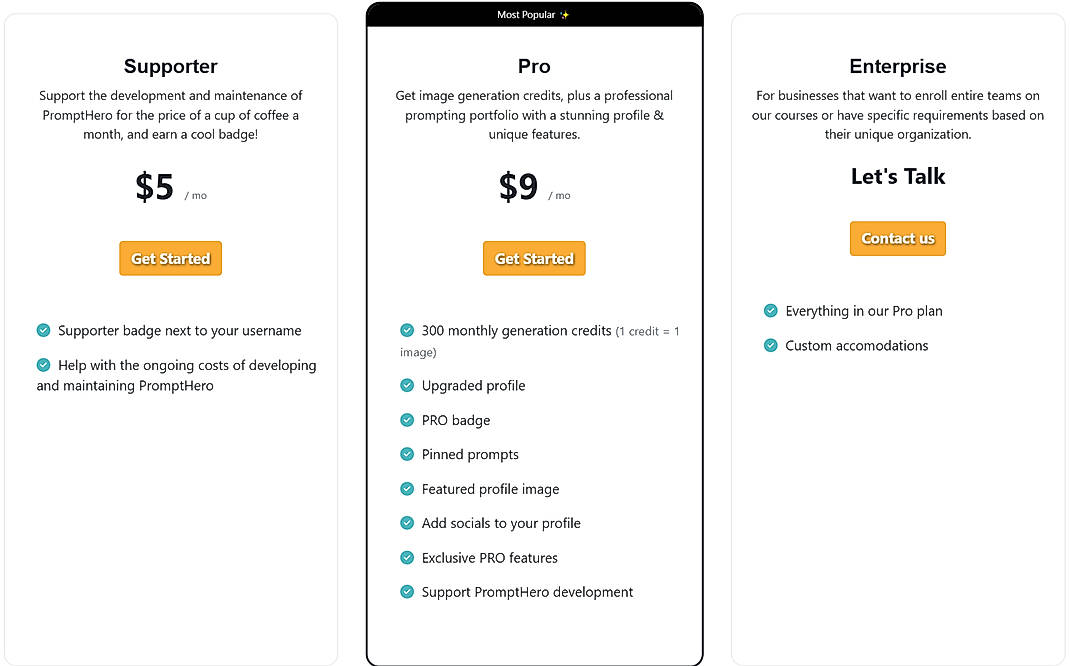Click Get Started on the Supporter plan

point(170,258)
